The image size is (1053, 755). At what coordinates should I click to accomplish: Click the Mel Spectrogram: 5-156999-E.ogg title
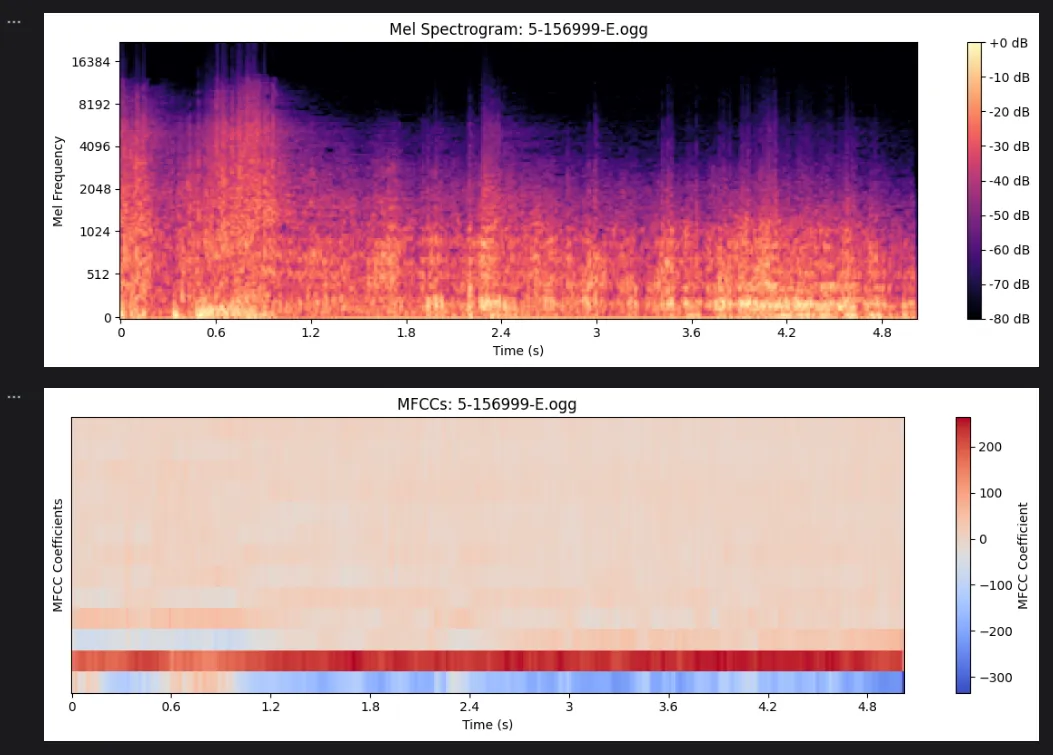point(518,30)
